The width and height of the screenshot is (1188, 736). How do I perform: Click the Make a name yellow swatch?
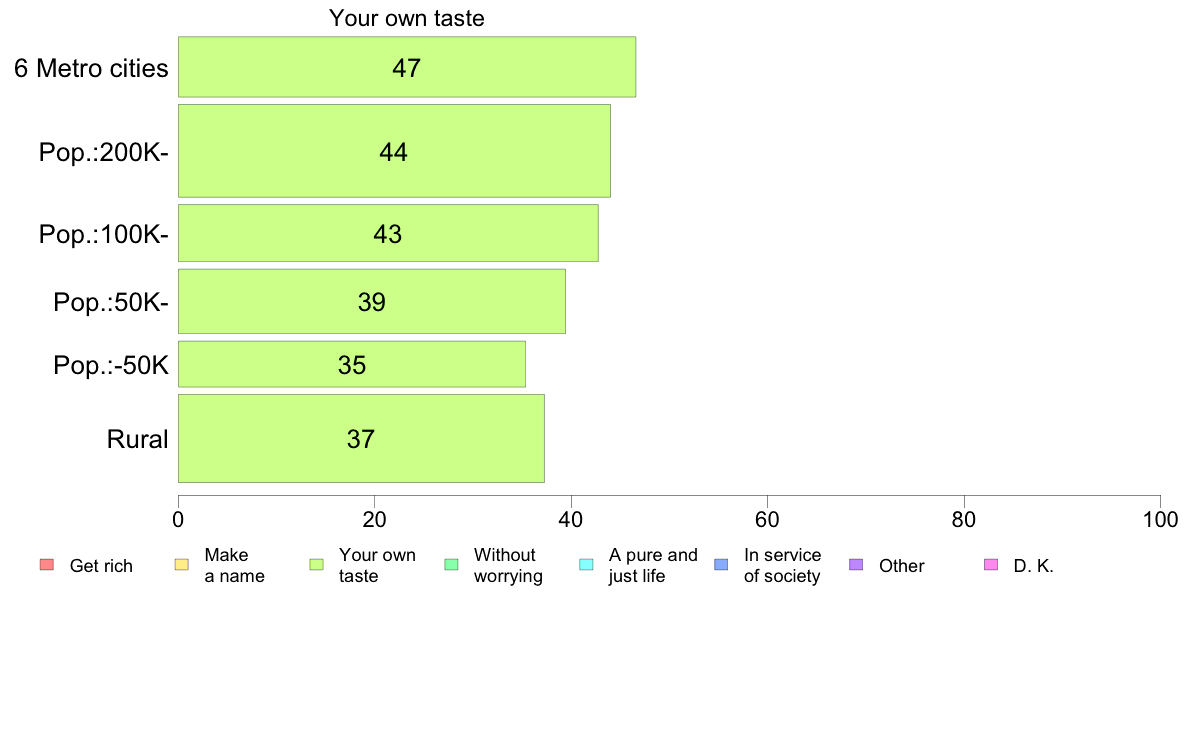[x=182, y=565]
